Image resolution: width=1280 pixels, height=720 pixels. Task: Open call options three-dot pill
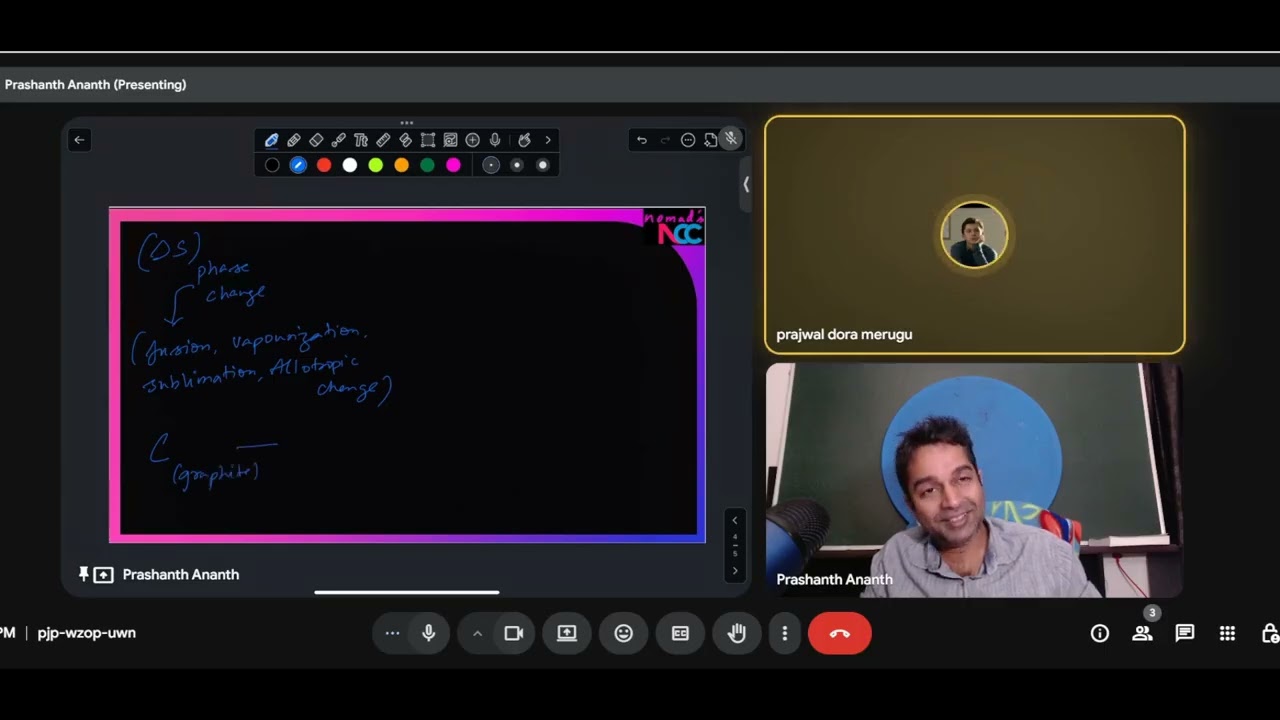(x=392, y=633)
